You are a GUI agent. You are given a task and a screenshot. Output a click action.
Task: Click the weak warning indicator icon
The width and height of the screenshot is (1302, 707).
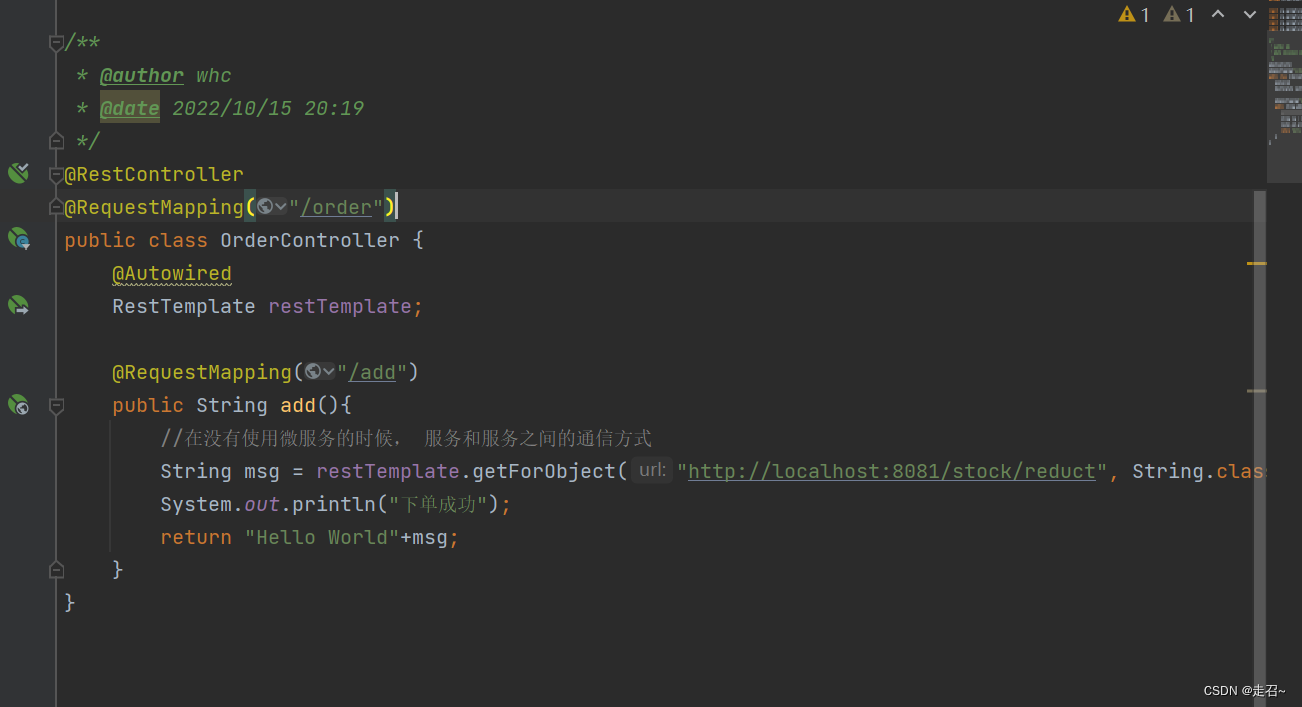tap(1172, 14)
